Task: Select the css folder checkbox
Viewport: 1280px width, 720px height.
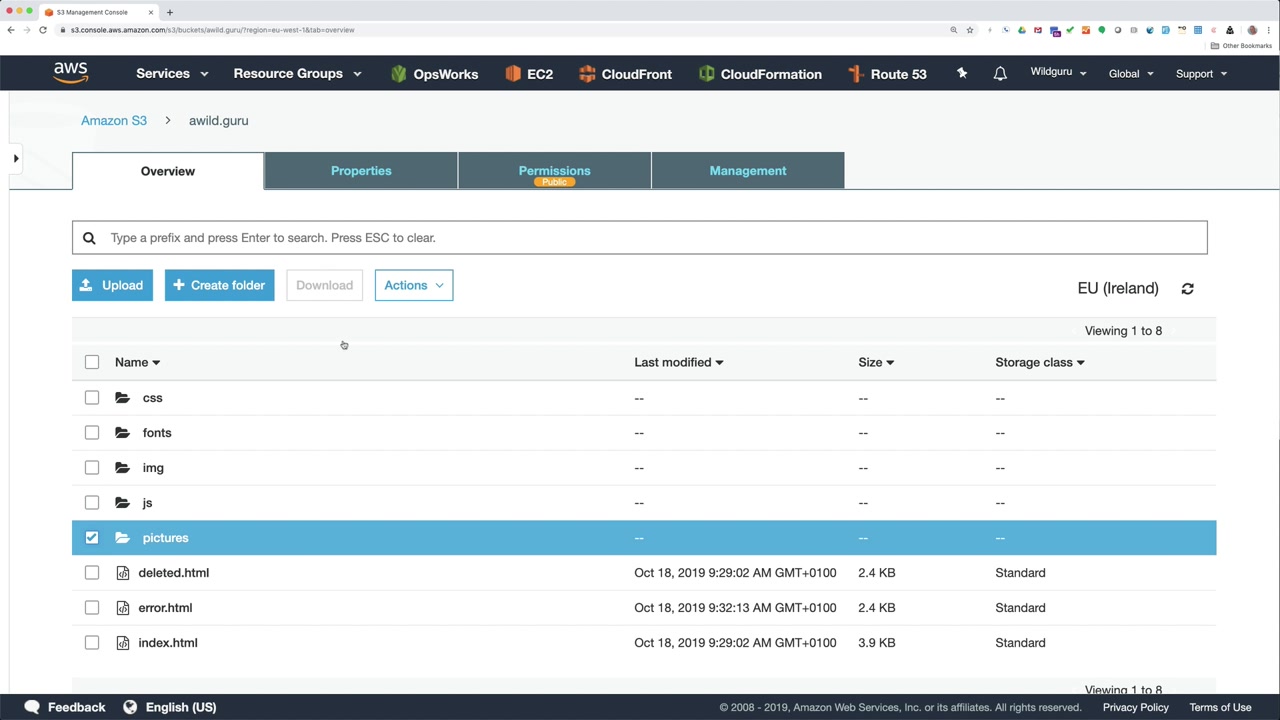Action: click(92, 398)
